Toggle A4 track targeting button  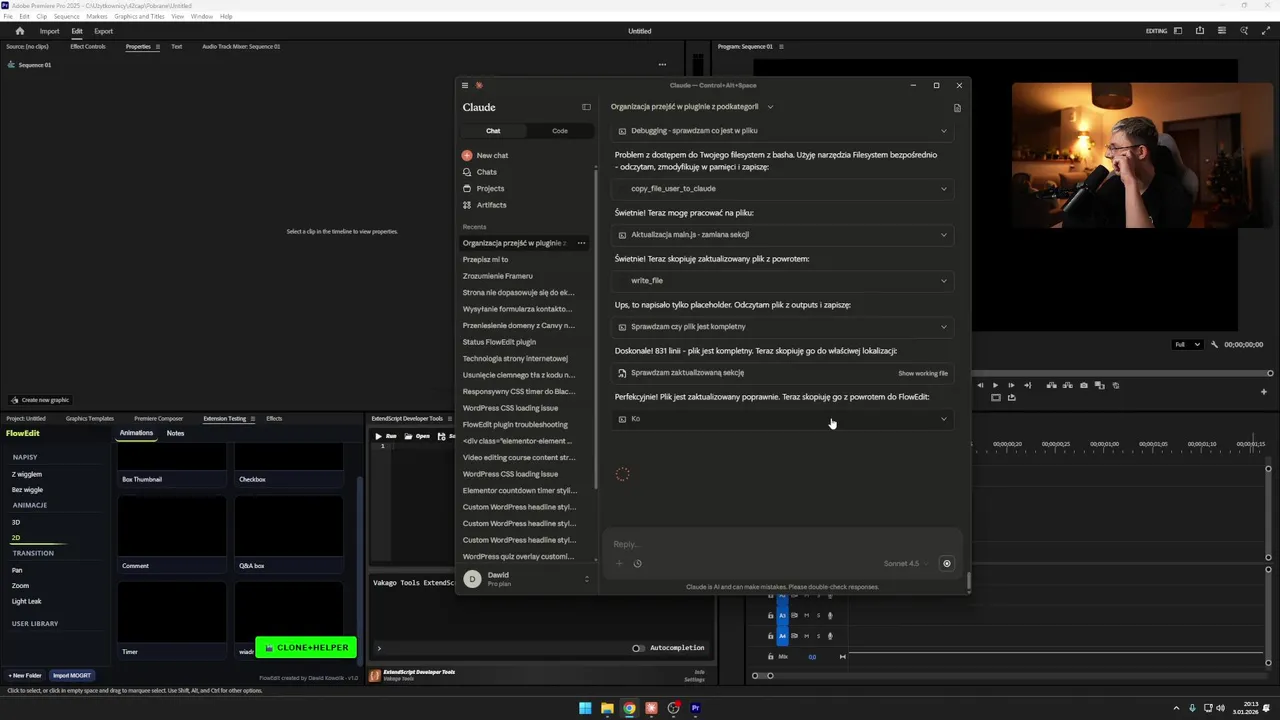[783, 636]
